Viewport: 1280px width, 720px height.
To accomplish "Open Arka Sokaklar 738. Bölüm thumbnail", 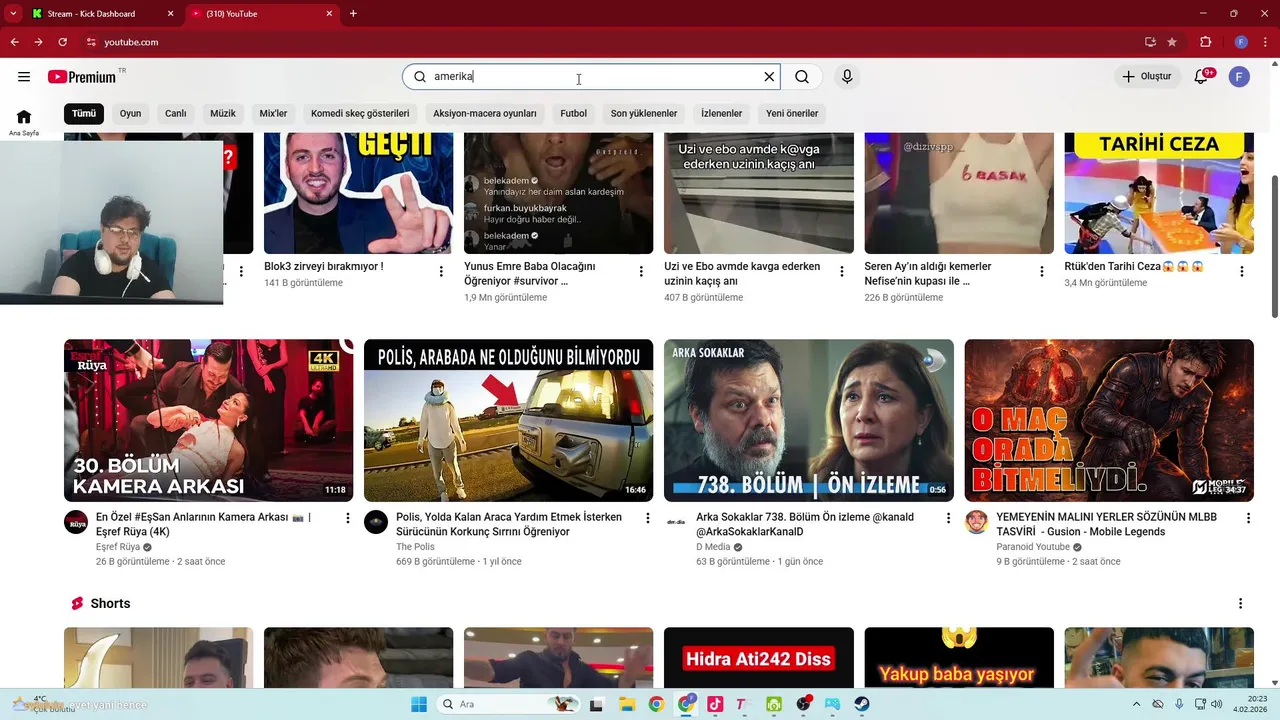I will 809,420.
